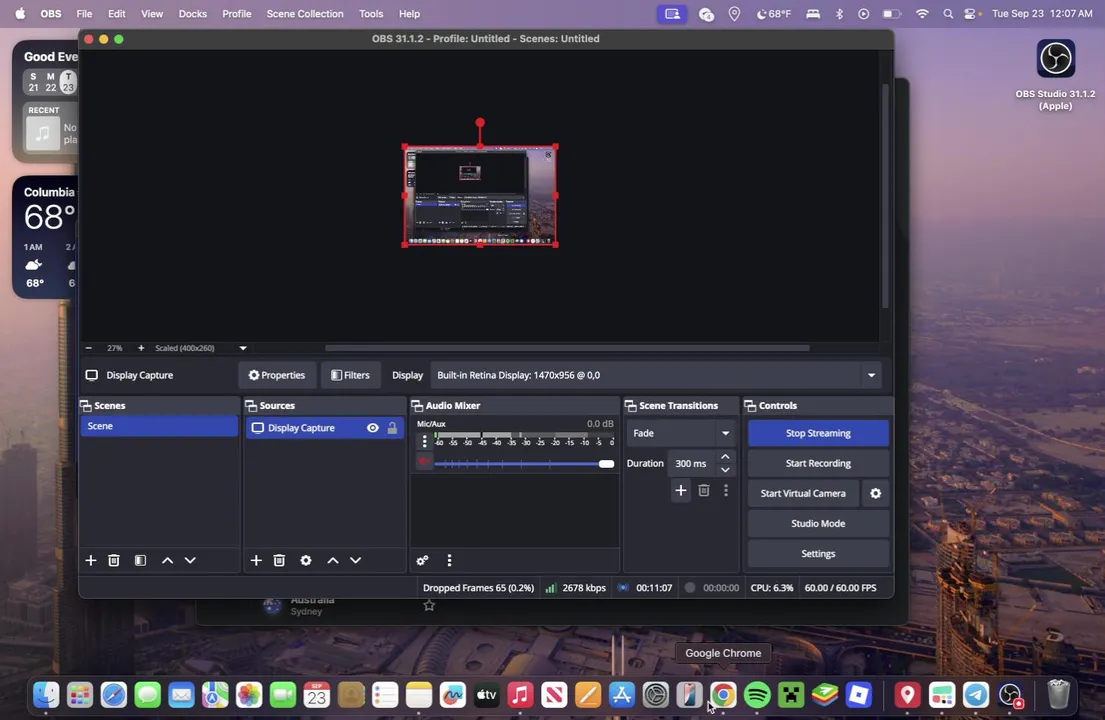Open the Edit menu

click(x=116, y=13)
